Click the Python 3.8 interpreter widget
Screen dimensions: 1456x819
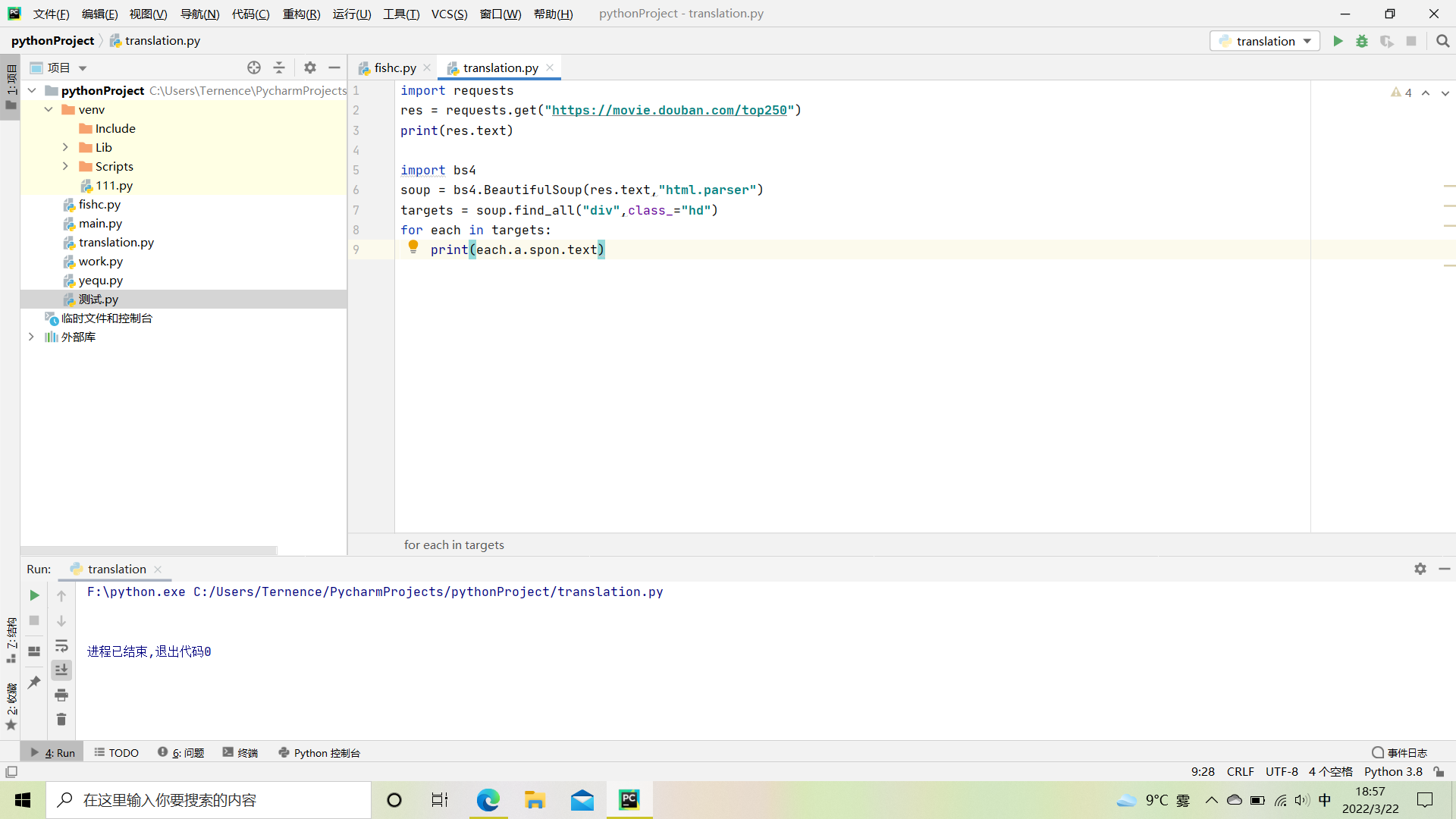tap(1393, 771)
